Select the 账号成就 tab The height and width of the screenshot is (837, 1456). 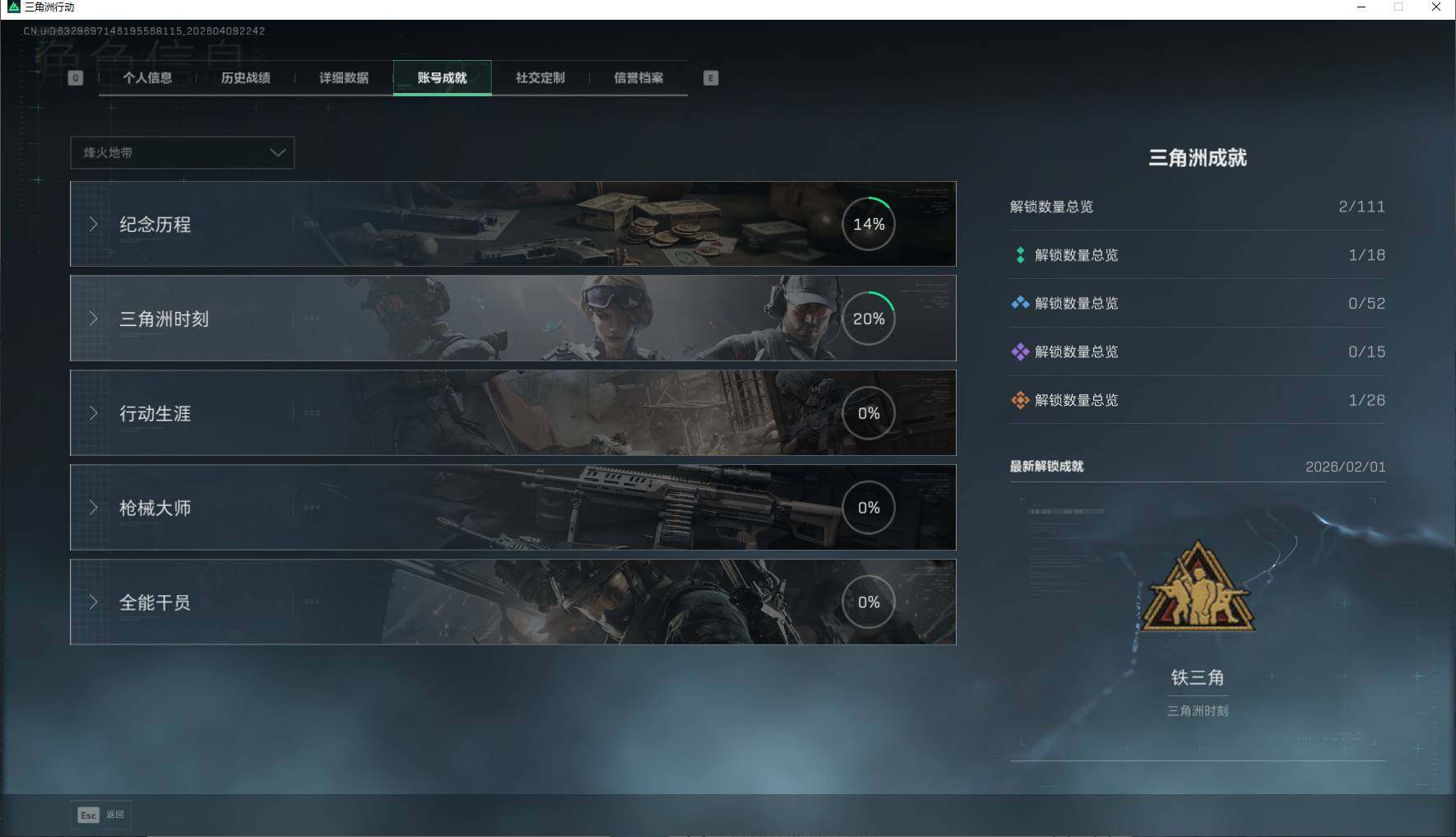(x=443, y=78)
